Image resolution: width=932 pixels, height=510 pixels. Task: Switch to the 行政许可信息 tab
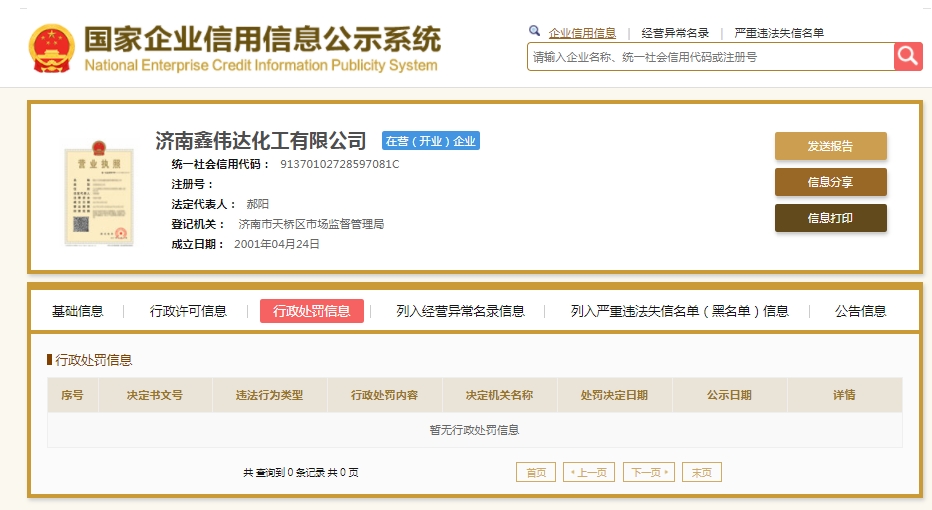tap(188, 311)
